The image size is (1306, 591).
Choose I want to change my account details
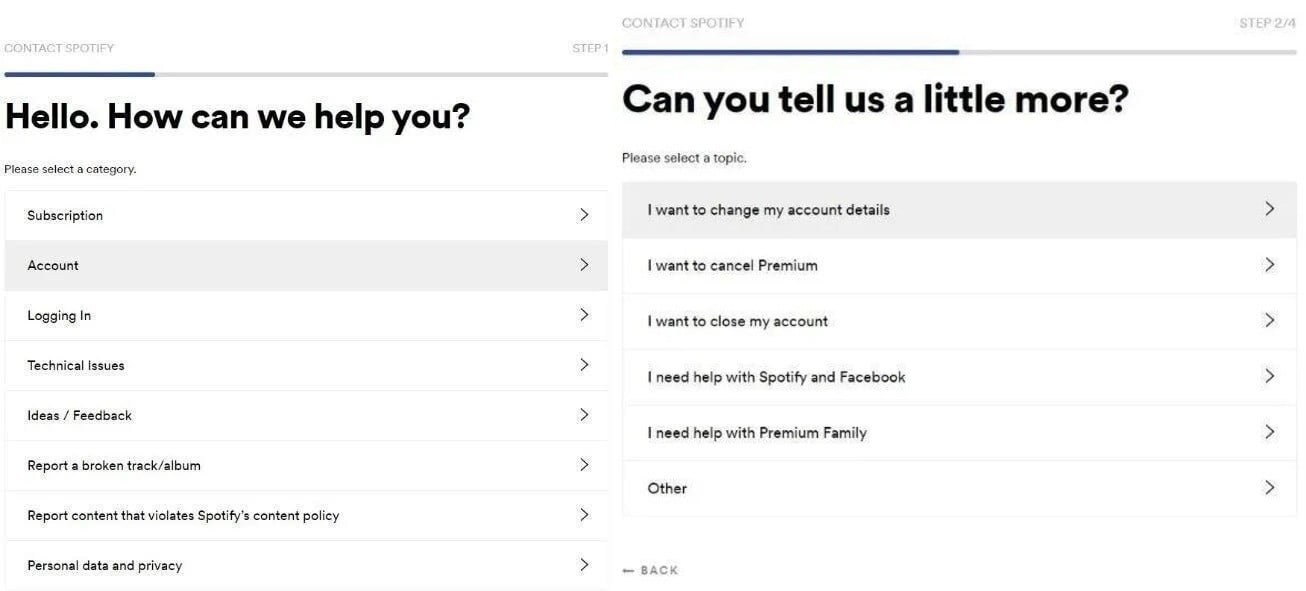point(768,210)
